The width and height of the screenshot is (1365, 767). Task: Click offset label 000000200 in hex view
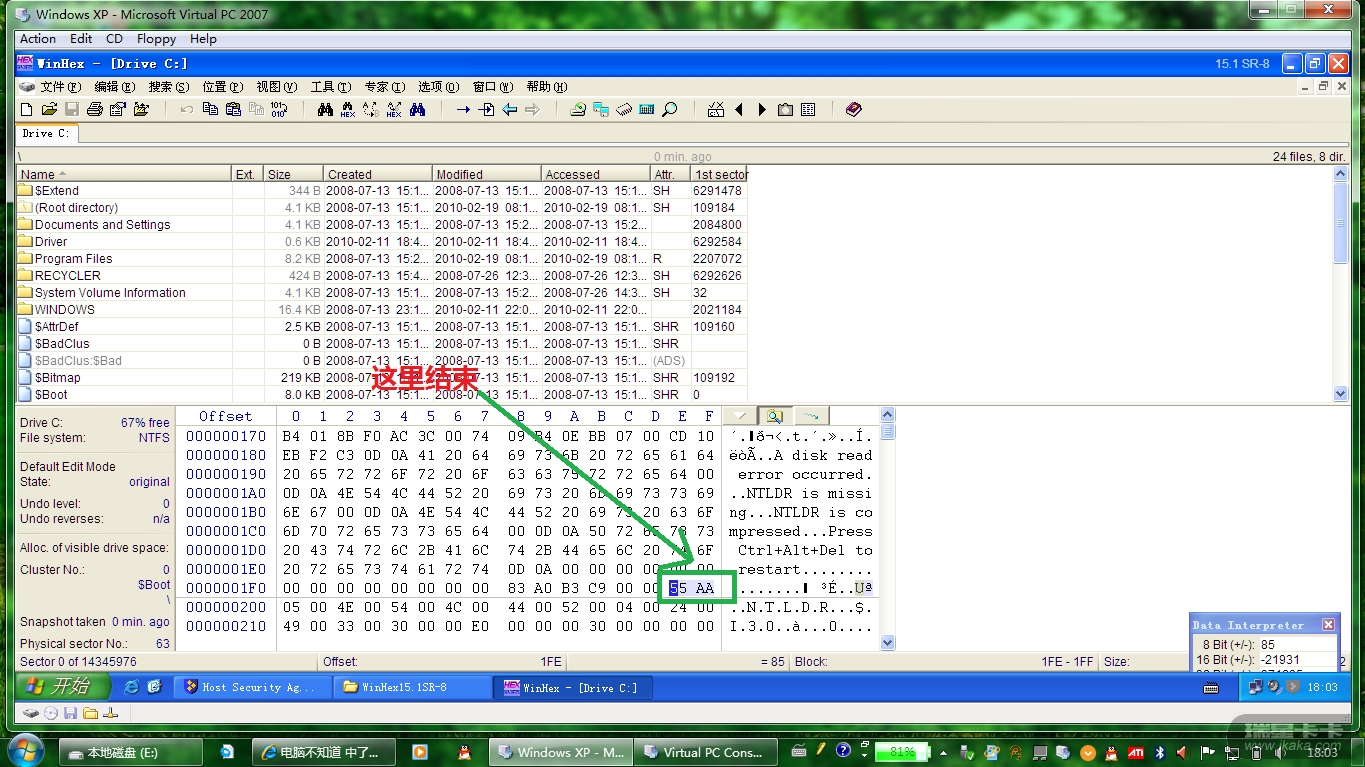point(226,607)
